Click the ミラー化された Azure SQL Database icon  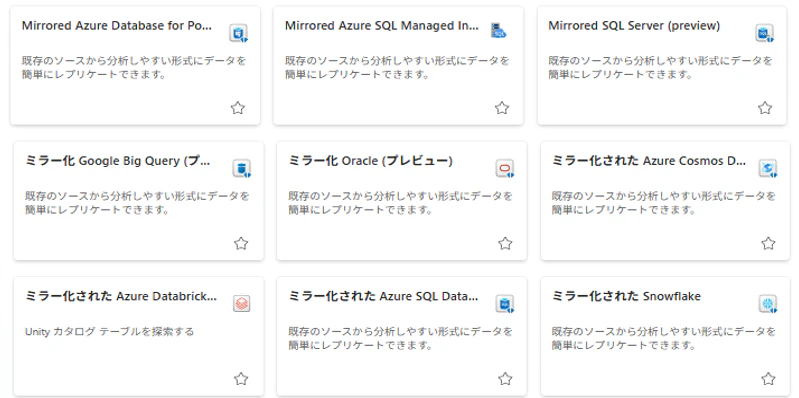[505, 304]
